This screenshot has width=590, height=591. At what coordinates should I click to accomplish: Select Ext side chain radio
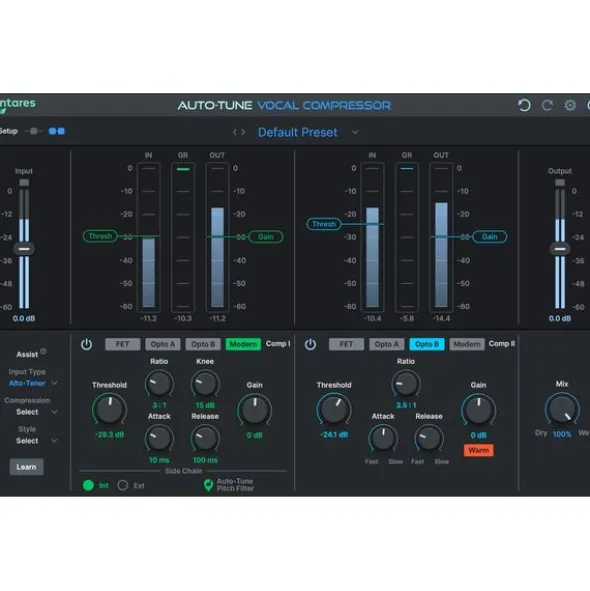123,485
